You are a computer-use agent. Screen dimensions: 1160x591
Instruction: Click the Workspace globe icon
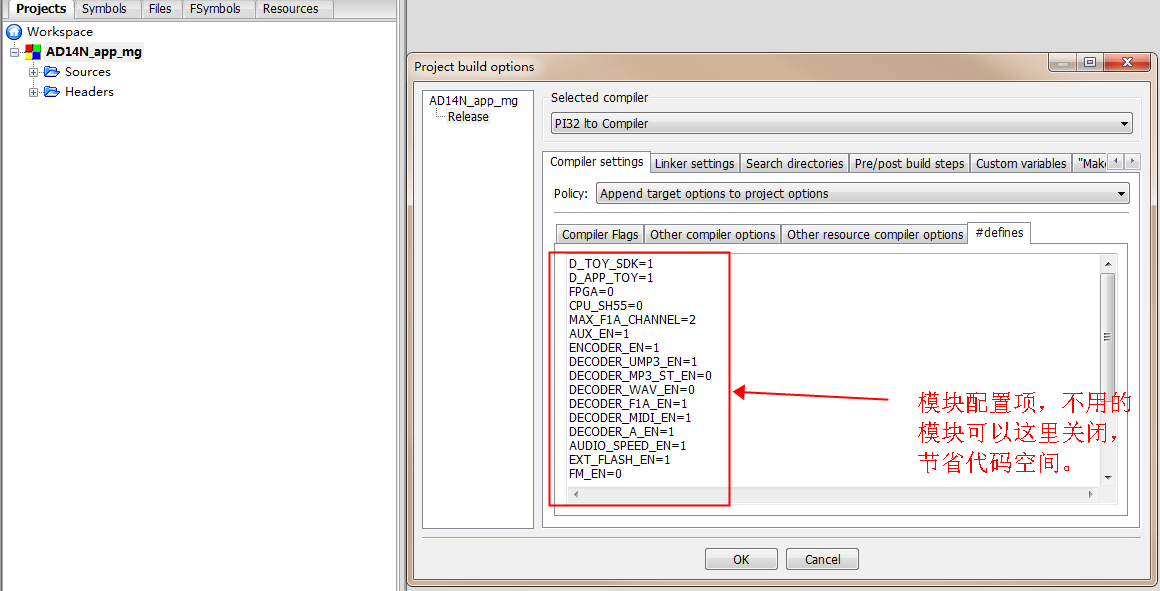(14, 32)
